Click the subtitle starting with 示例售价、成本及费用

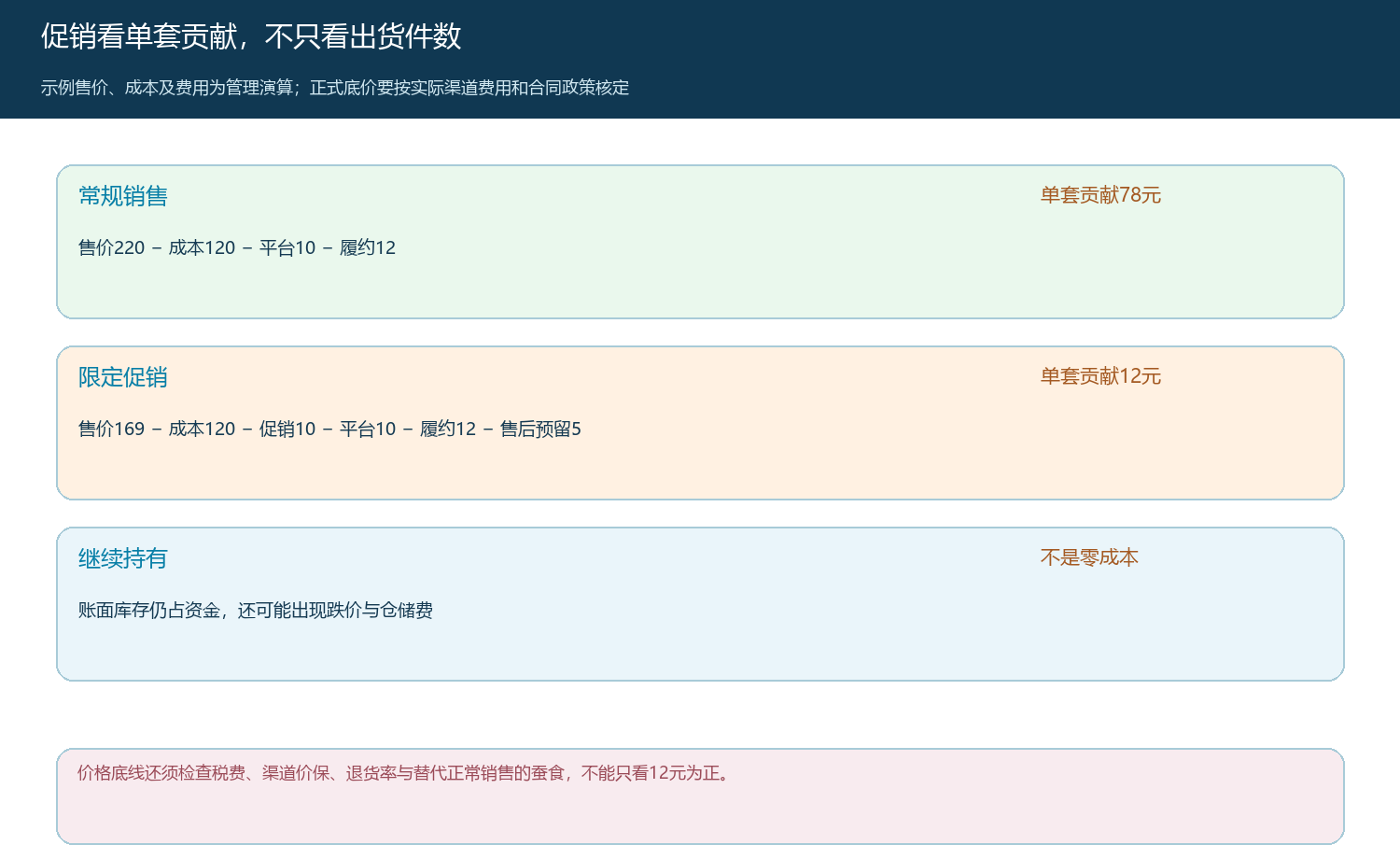pyautogui.click(x=335, y=88)
